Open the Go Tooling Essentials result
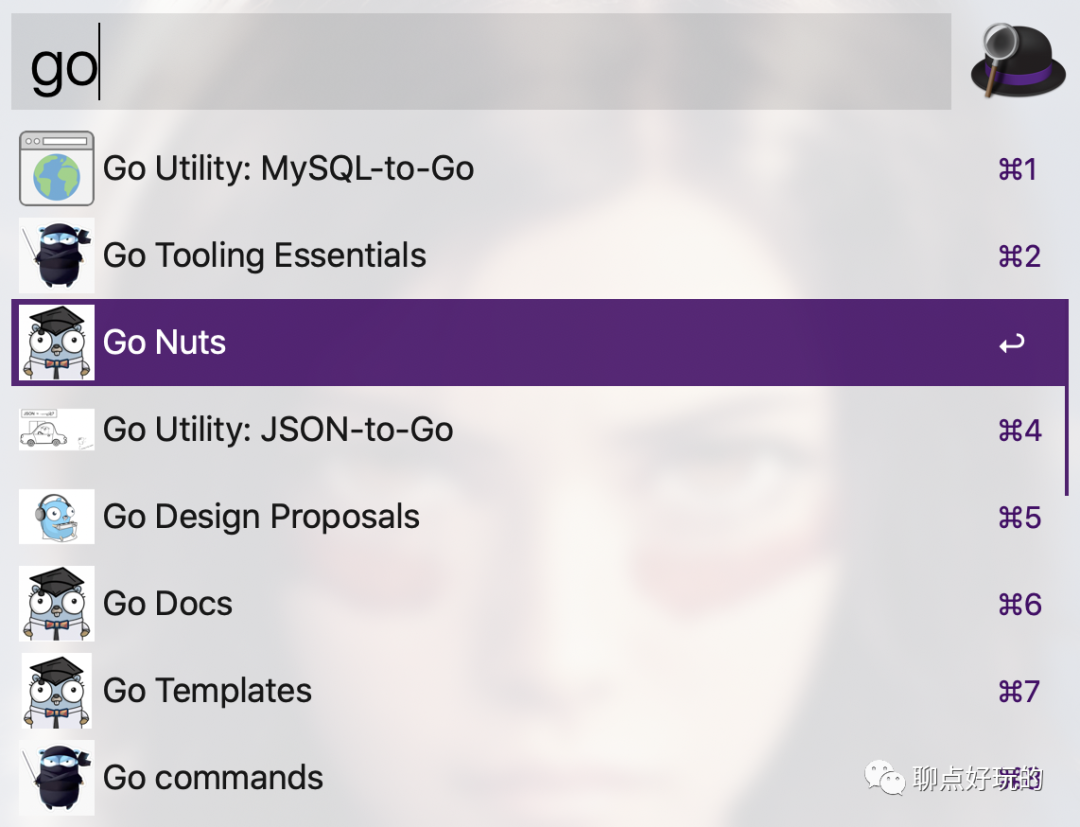1080x827 pixels. 539,255
